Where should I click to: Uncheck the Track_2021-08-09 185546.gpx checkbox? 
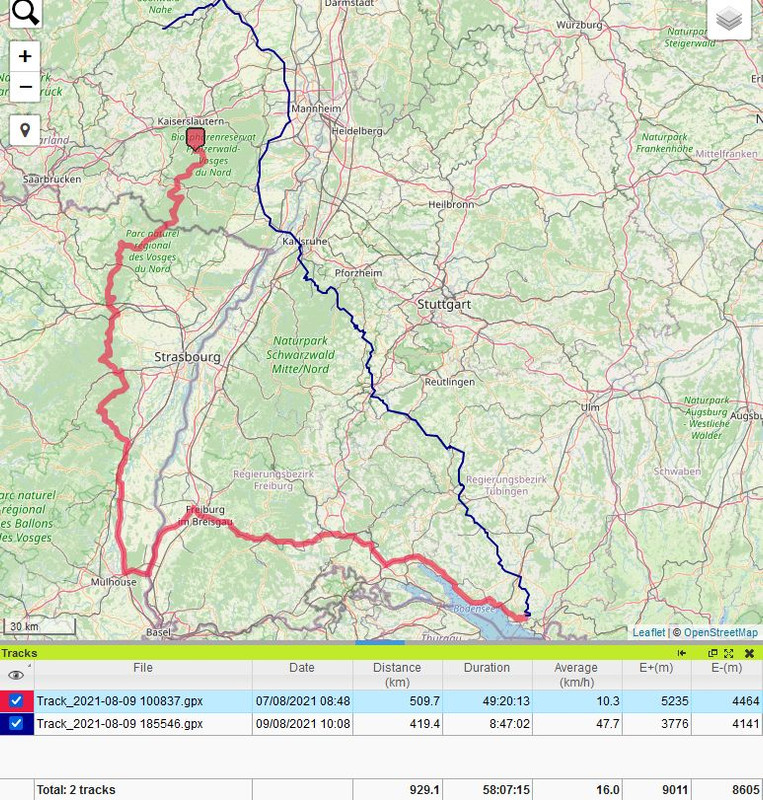pyautogui.click(x=16, y=723)
